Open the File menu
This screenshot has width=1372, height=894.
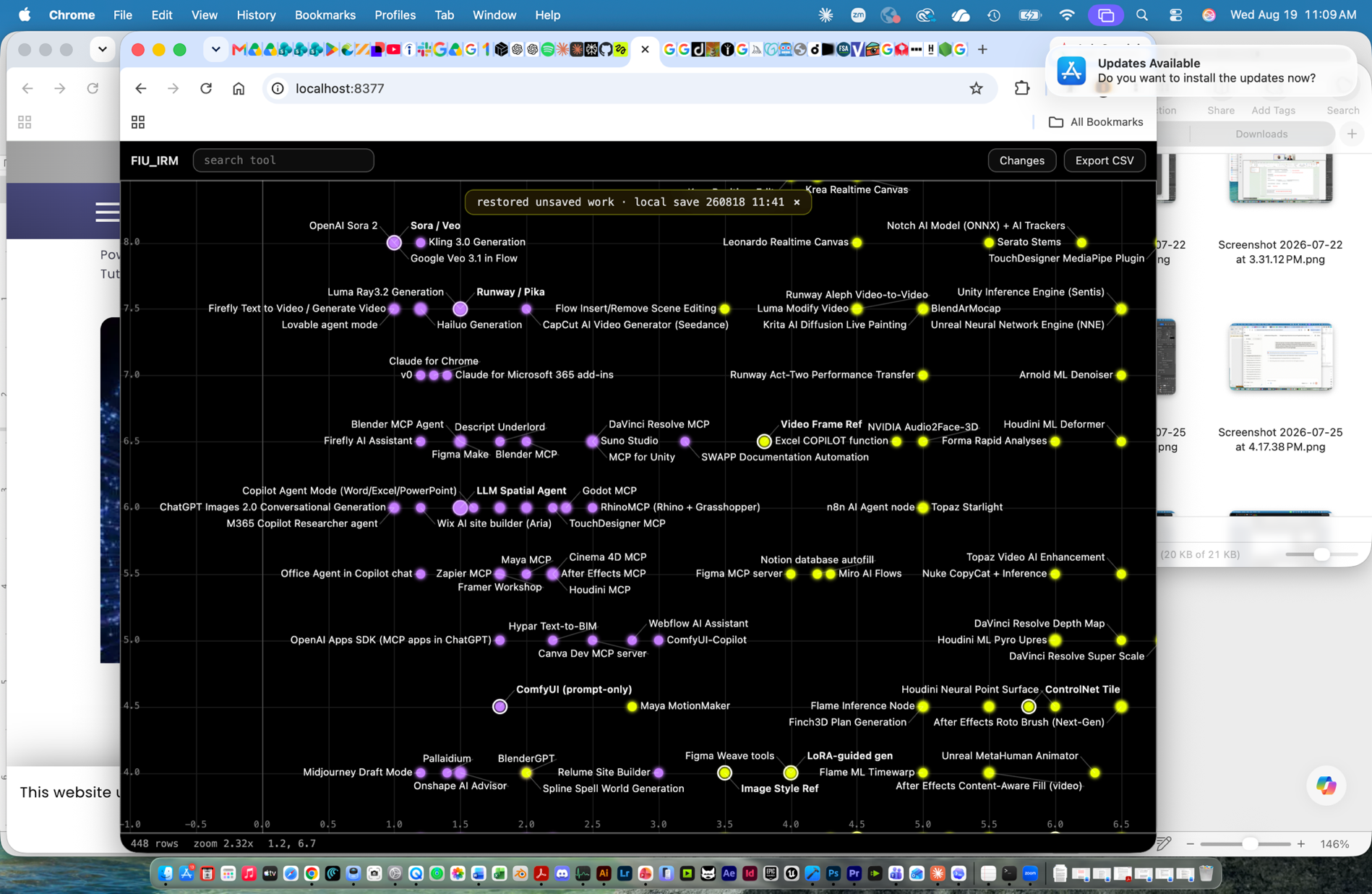122,14
